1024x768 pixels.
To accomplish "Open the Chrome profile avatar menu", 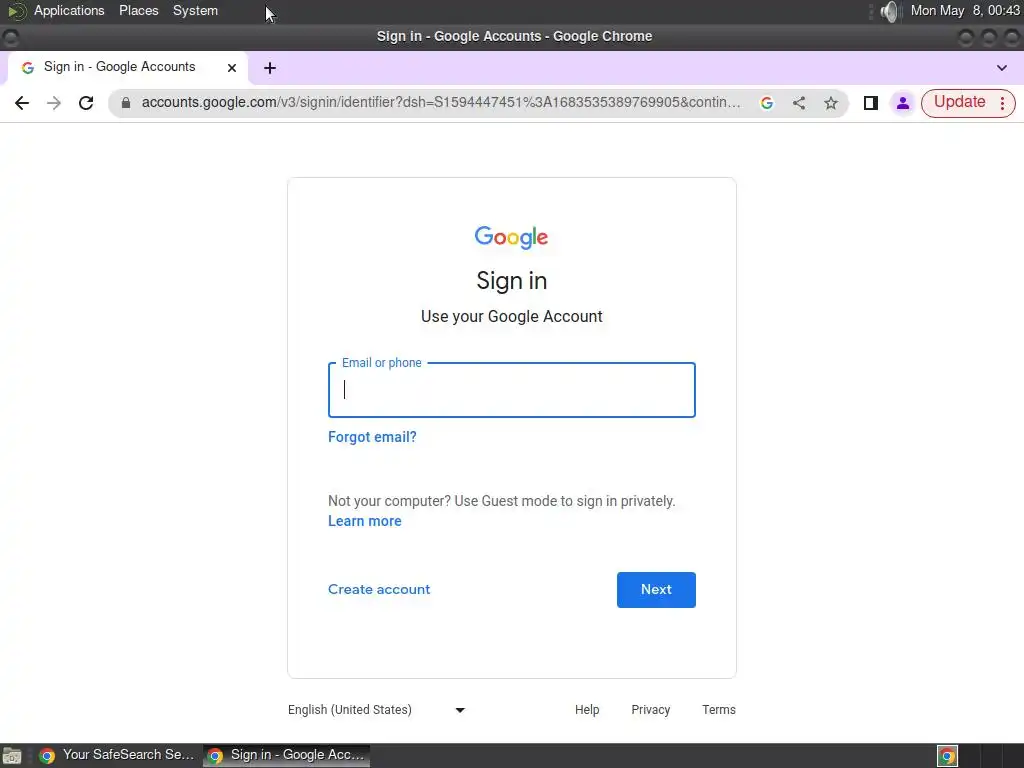I will point(903,103).
